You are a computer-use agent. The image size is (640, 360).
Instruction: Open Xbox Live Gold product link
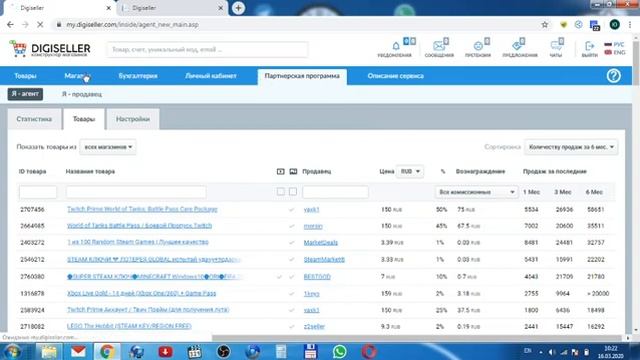click(x=141, y=293)
